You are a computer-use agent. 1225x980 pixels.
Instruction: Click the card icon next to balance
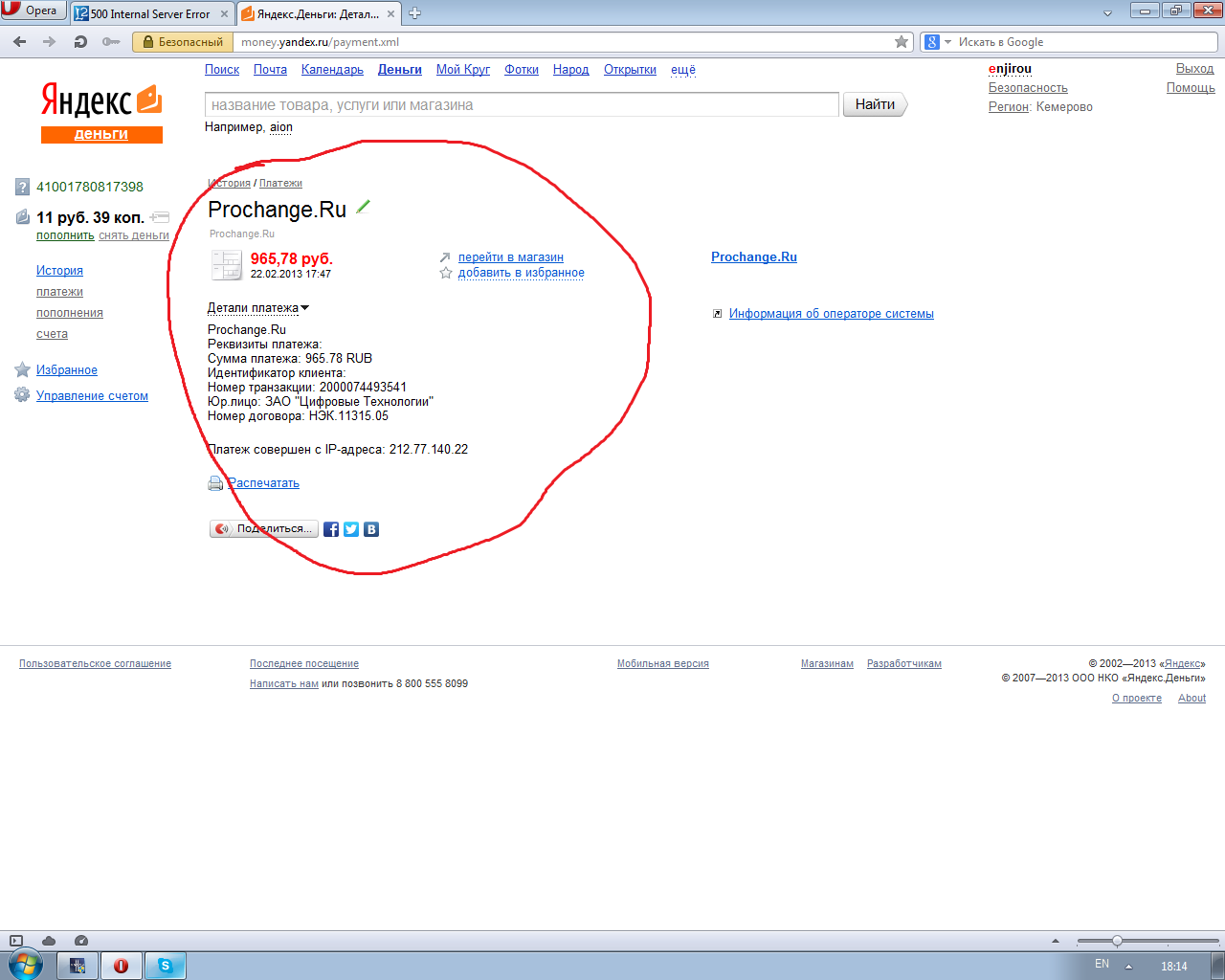click(x=160, y=217)
